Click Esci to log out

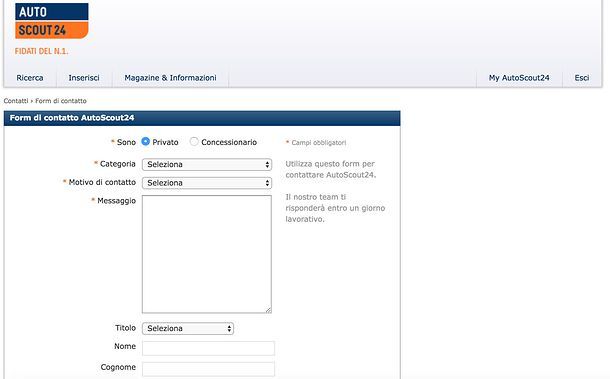(x=582, y=78)
